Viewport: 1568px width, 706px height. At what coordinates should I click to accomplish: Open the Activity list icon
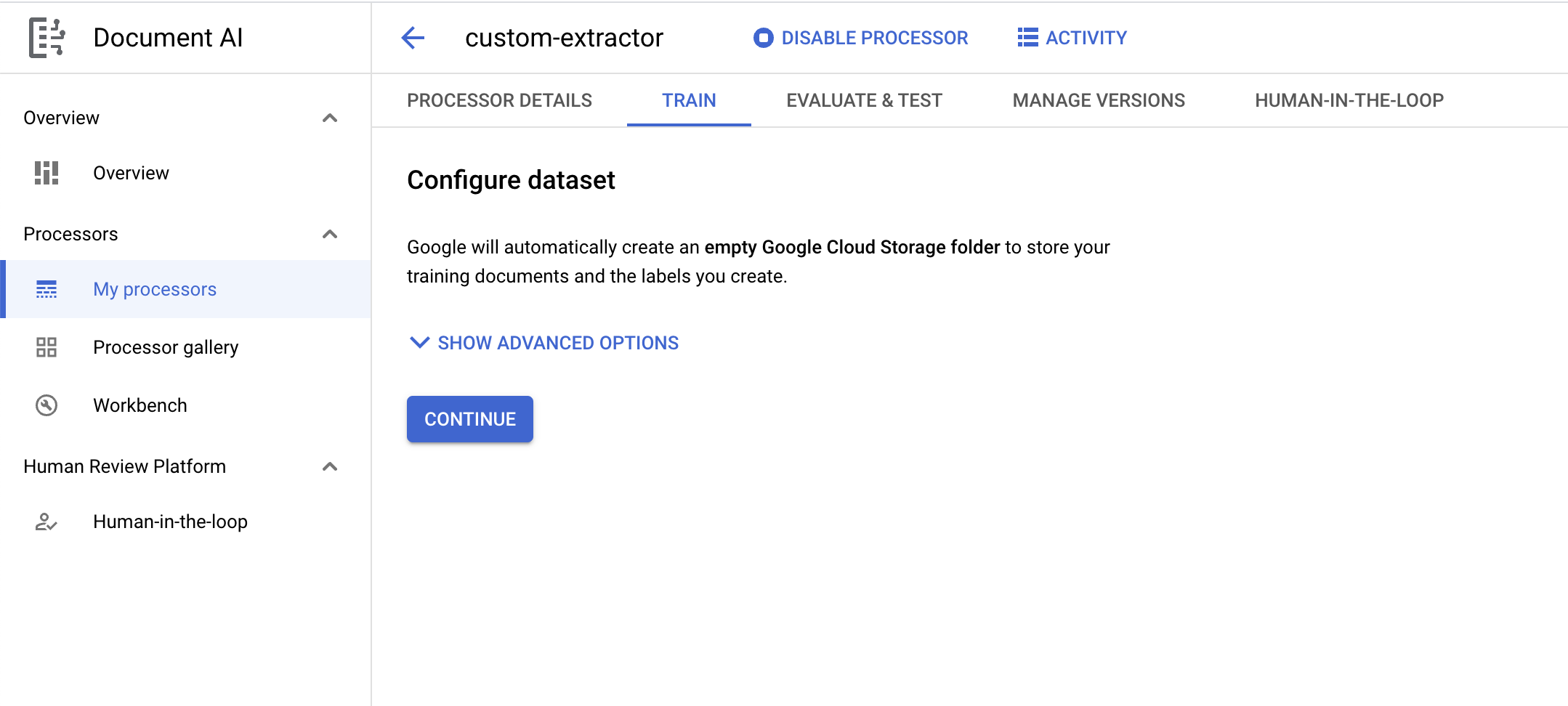click(x=1026, y=38)
